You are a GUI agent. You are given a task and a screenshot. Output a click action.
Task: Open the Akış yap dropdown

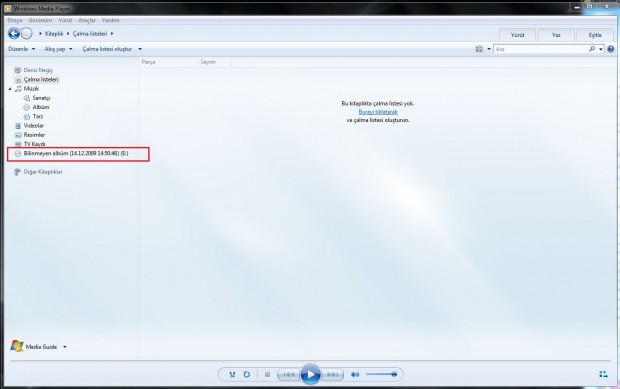pos(59,49)
